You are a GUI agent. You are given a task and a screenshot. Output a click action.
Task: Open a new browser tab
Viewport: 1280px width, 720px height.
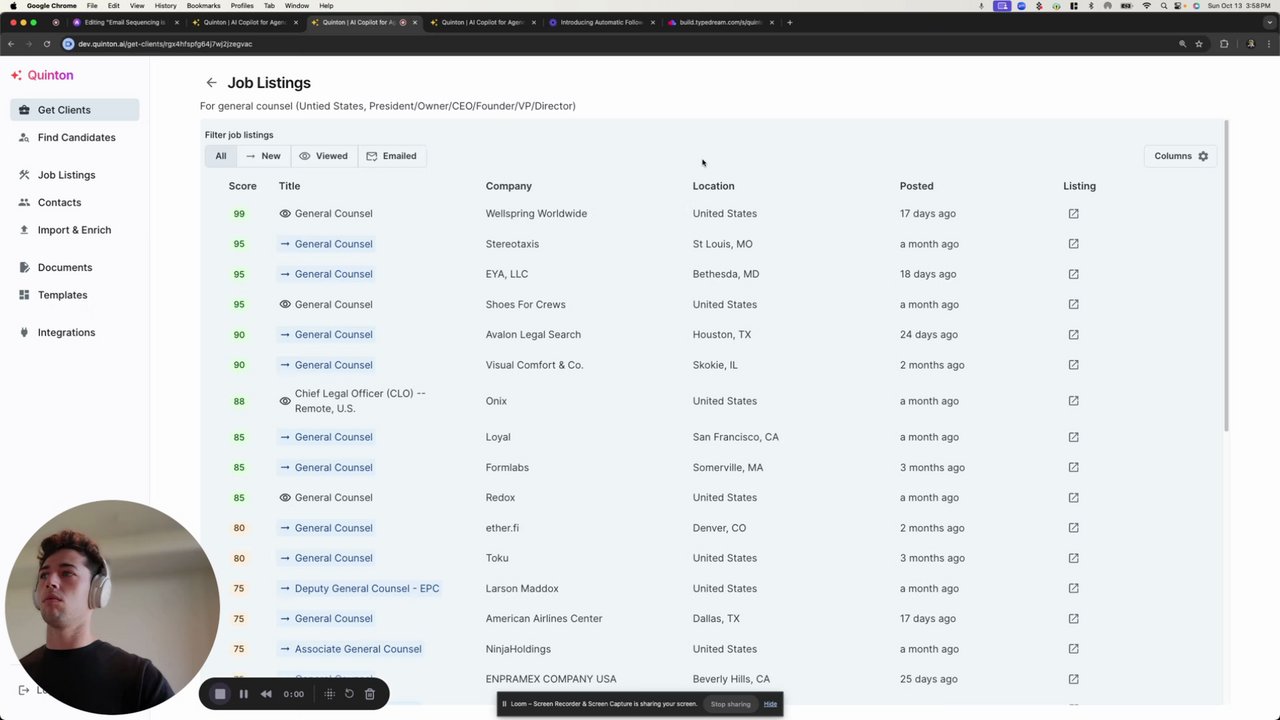point(789,22)
